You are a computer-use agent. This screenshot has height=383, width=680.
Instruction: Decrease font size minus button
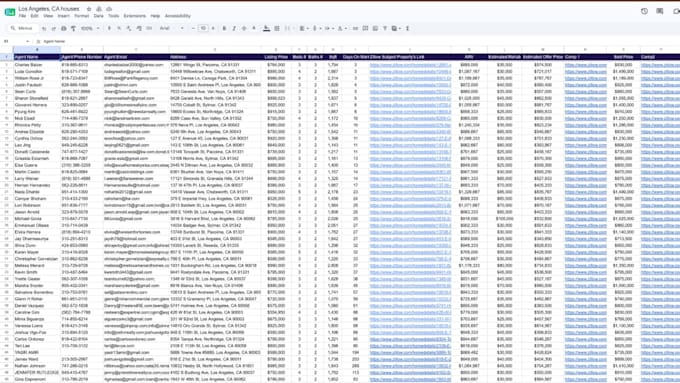click(x=193, y=29)
